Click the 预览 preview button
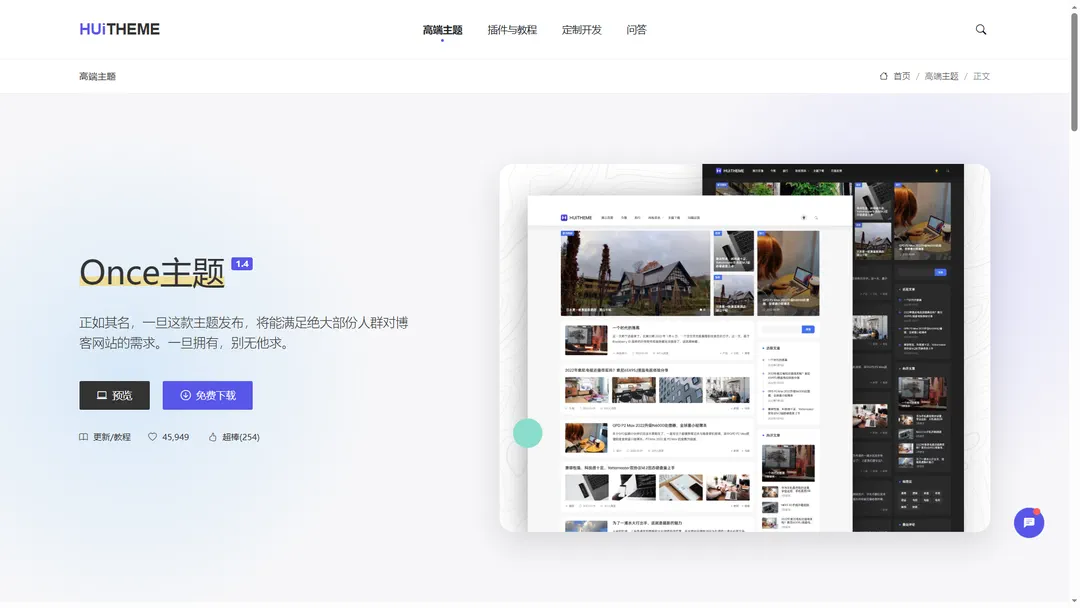The width and height of the screenshot is (1080, 608). [x=113, y=395]
